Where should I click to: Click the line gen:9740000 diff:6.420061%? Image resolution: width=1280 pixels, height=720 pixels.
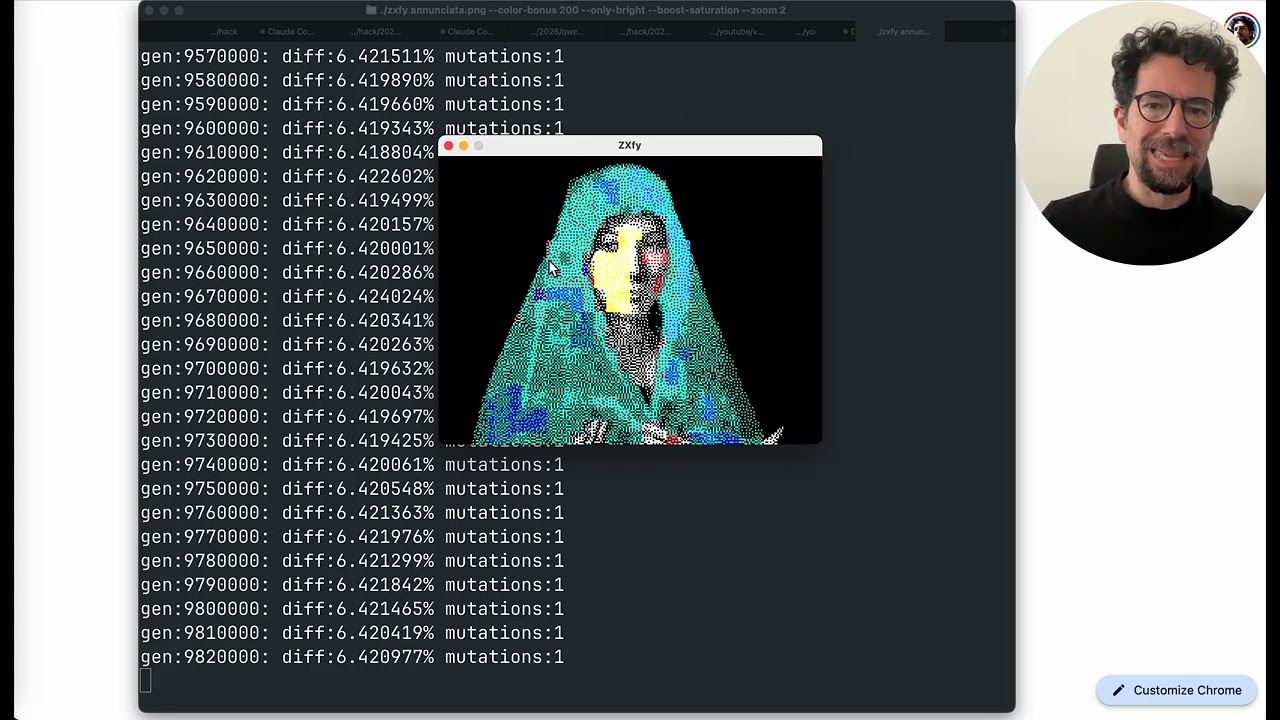point(352,465)
